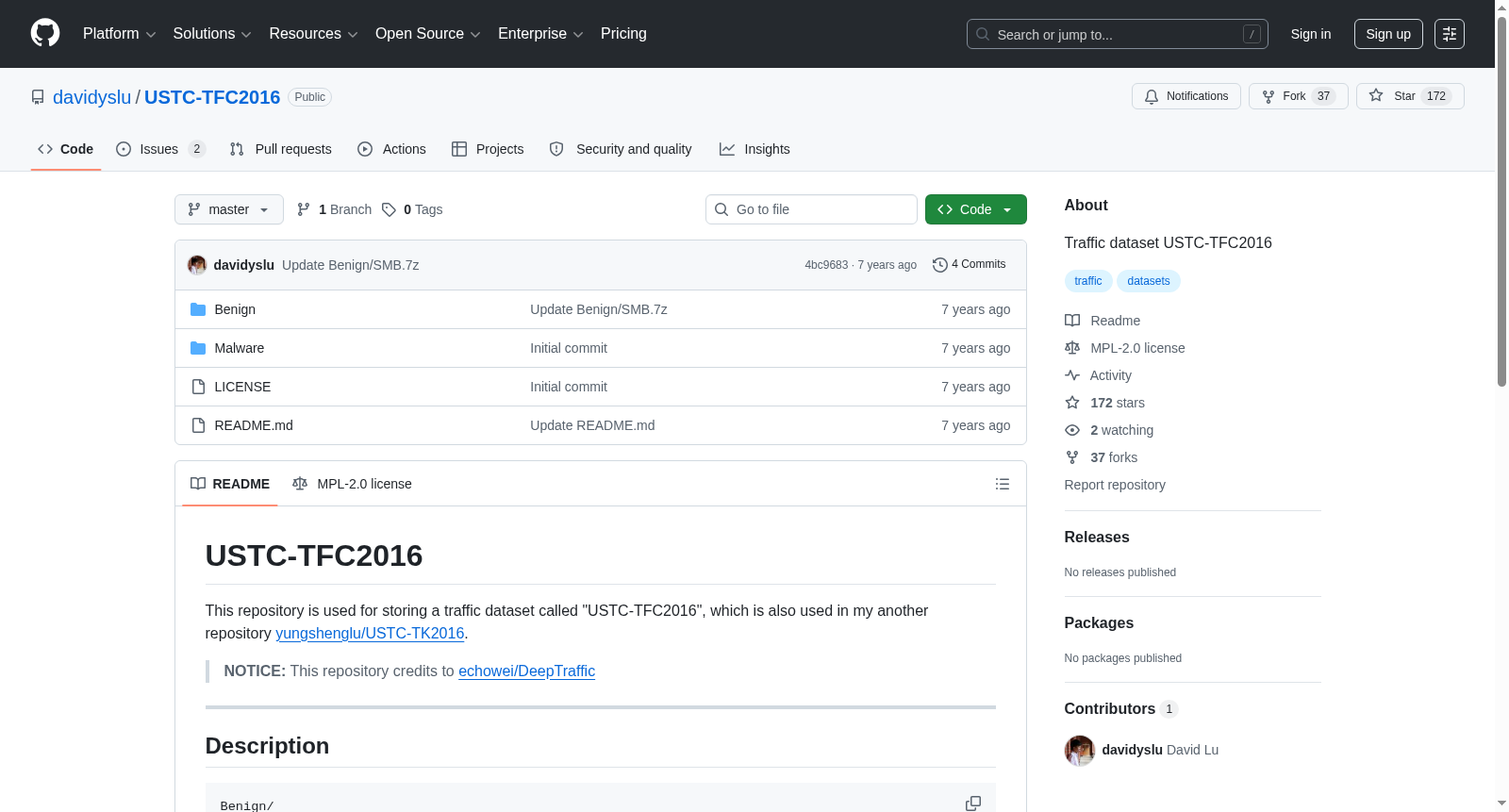Click the repository icon before davidyslu
The image size is (1509, 812).
pos(38,97)
